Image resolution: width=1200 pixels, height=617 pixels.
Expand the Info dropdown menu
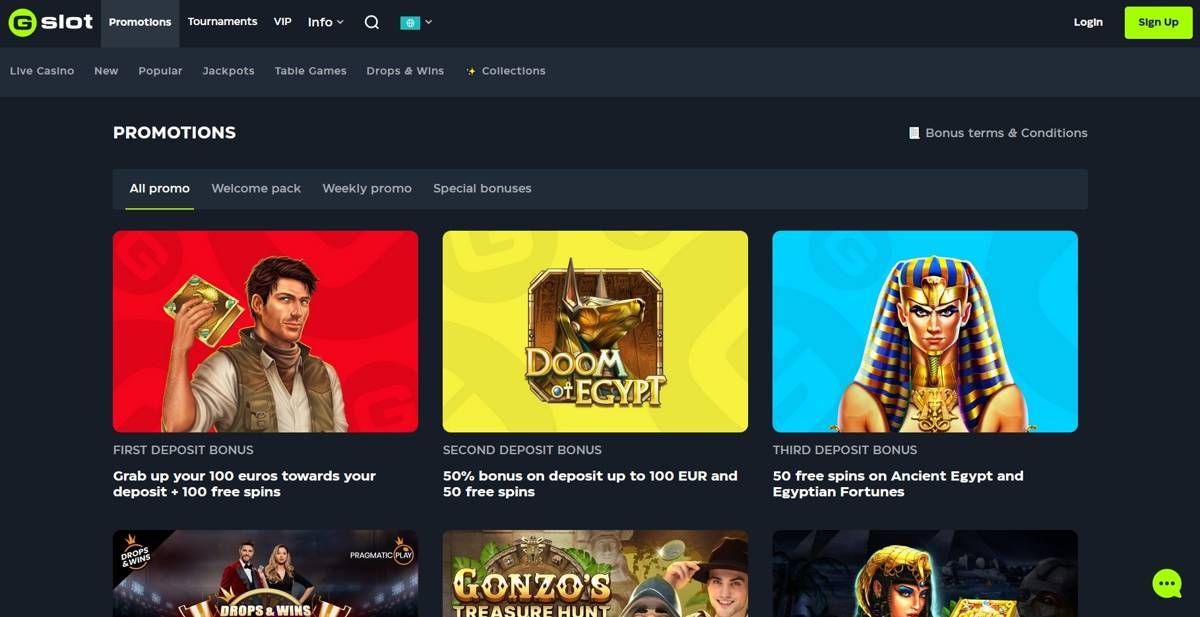(x=325, y=22)
